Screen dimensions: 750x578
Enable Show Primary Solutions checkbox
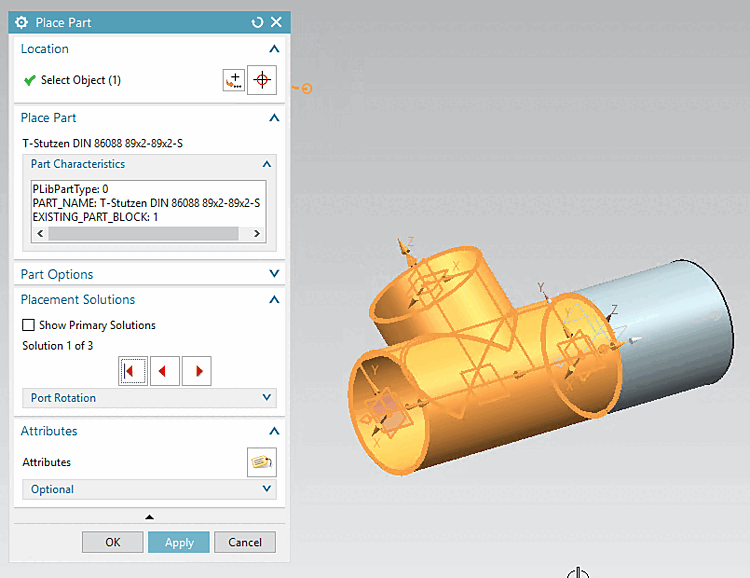(28, 325)
